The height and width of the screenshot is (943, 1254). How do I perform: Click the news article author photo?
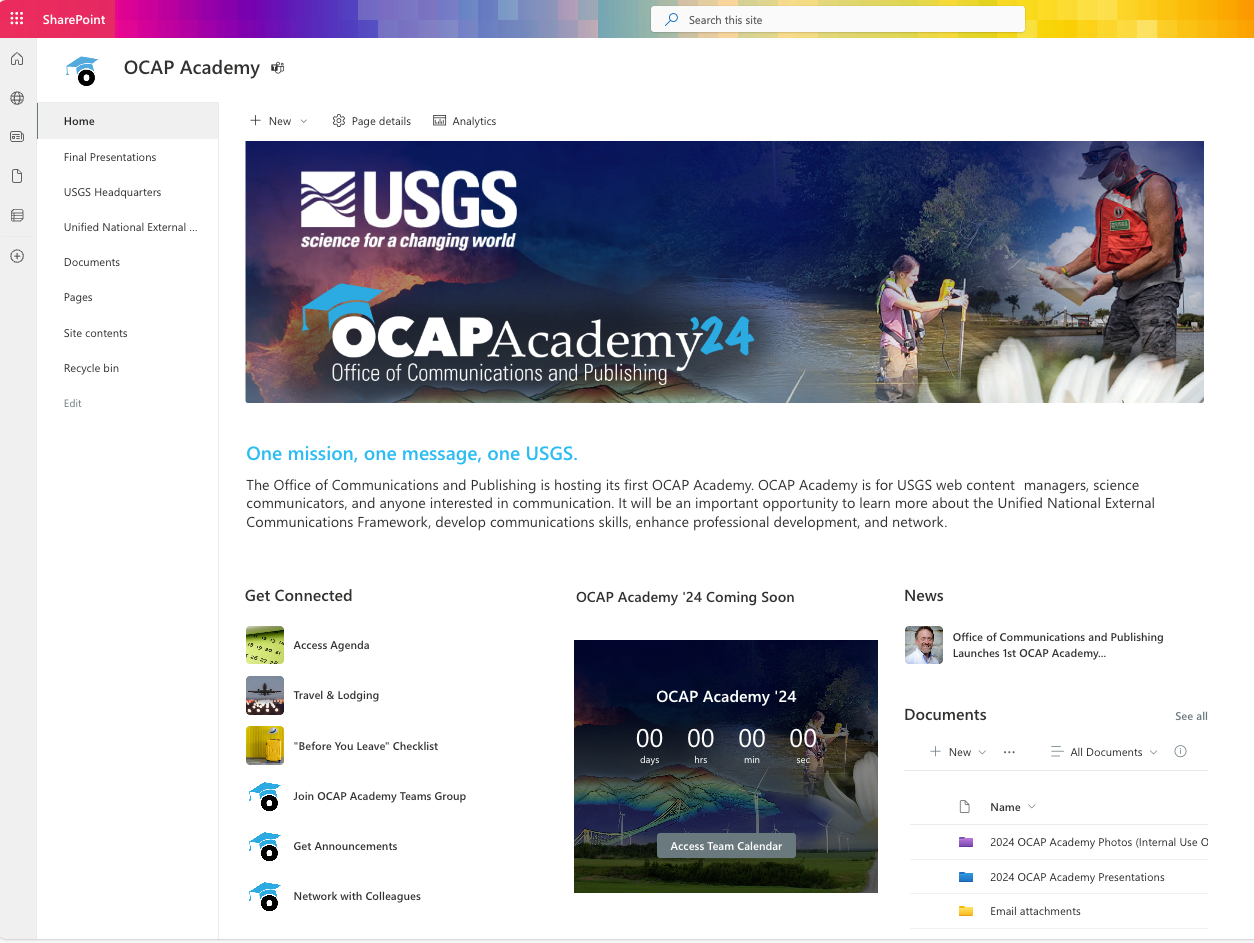click(x=924, y=645)
